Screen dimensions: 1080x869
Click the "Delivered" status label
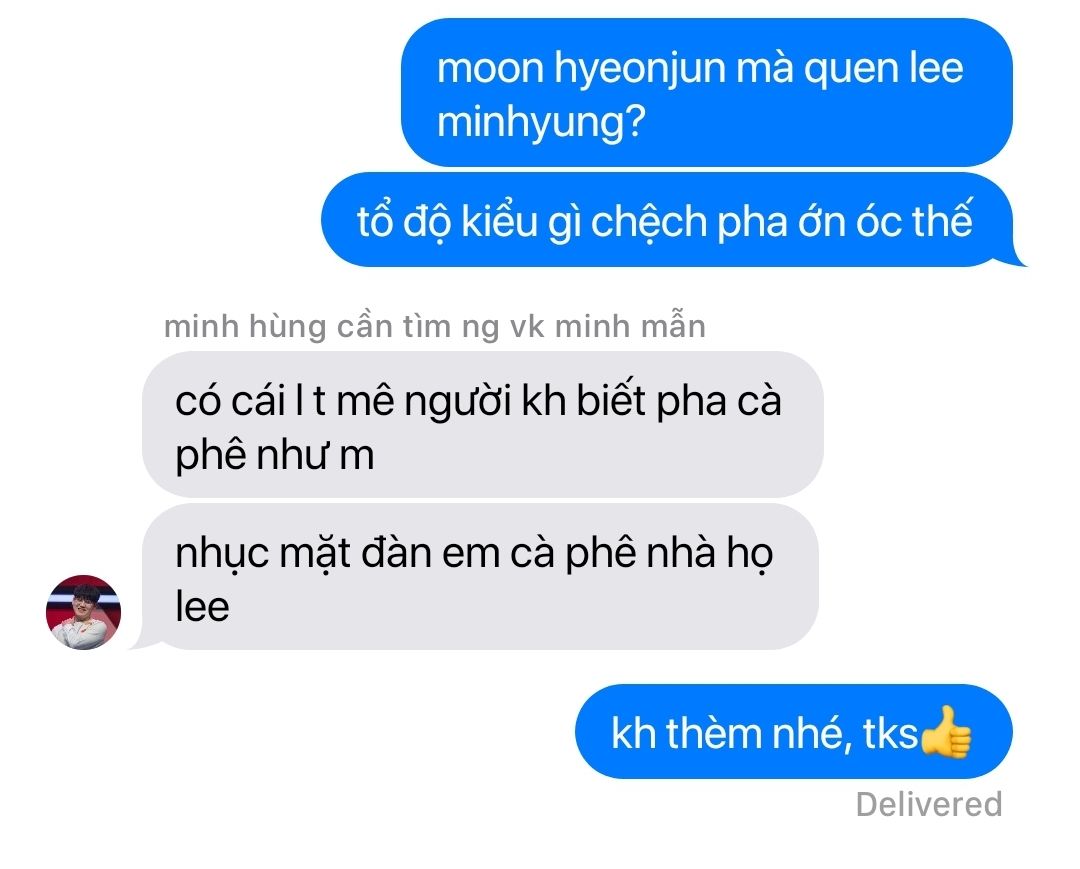(928, 804)
